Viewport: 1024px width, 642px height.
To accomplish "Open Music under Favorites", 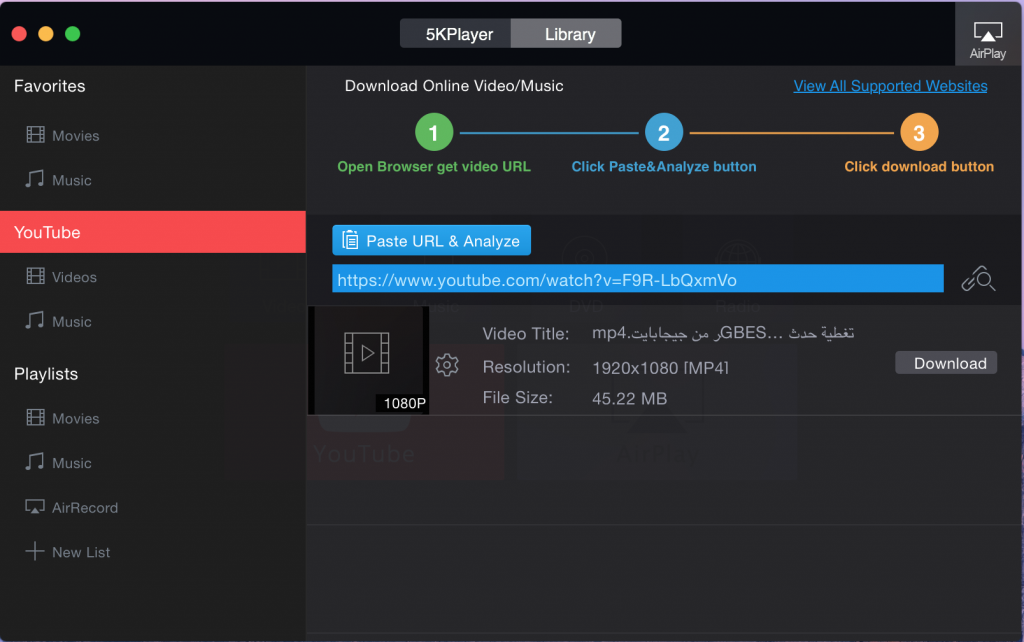I will pos(72,180).
